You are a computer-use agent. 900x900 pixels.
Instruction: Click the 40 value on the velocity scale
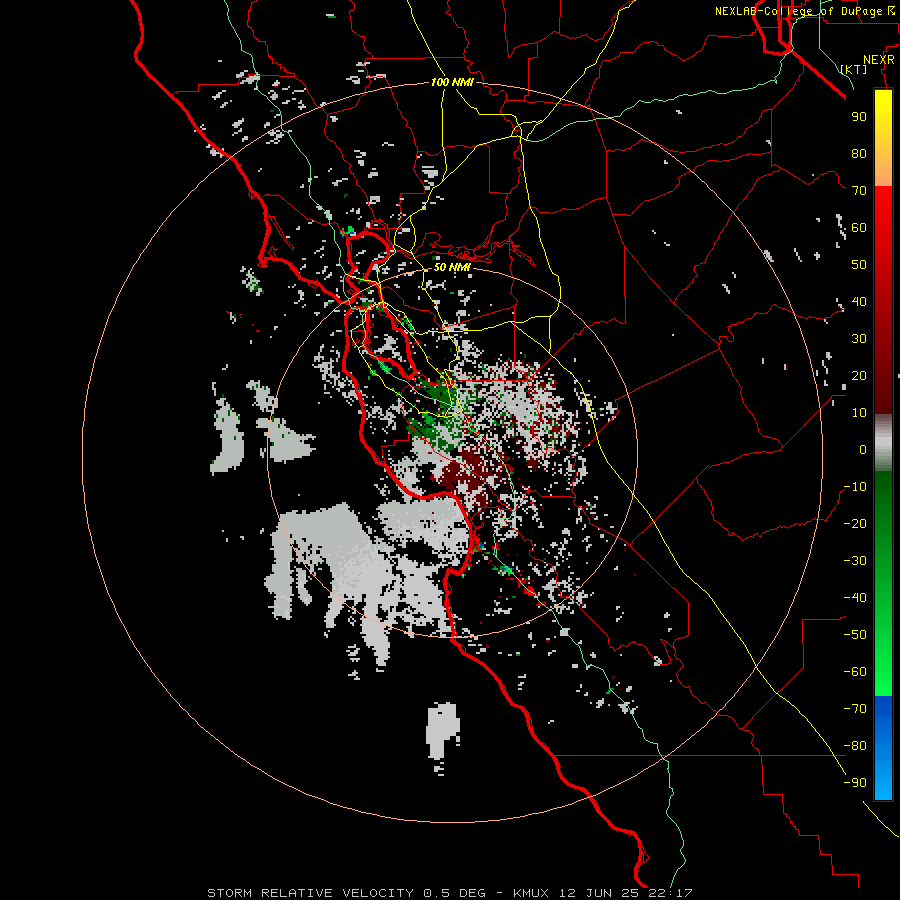click(x=859, y=302)
